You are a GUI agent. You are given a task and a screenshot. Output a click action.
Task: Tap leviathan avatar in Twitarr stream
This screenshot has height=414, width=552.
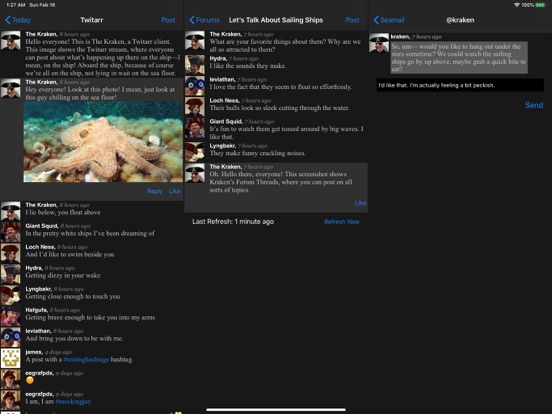coord(10,337)
